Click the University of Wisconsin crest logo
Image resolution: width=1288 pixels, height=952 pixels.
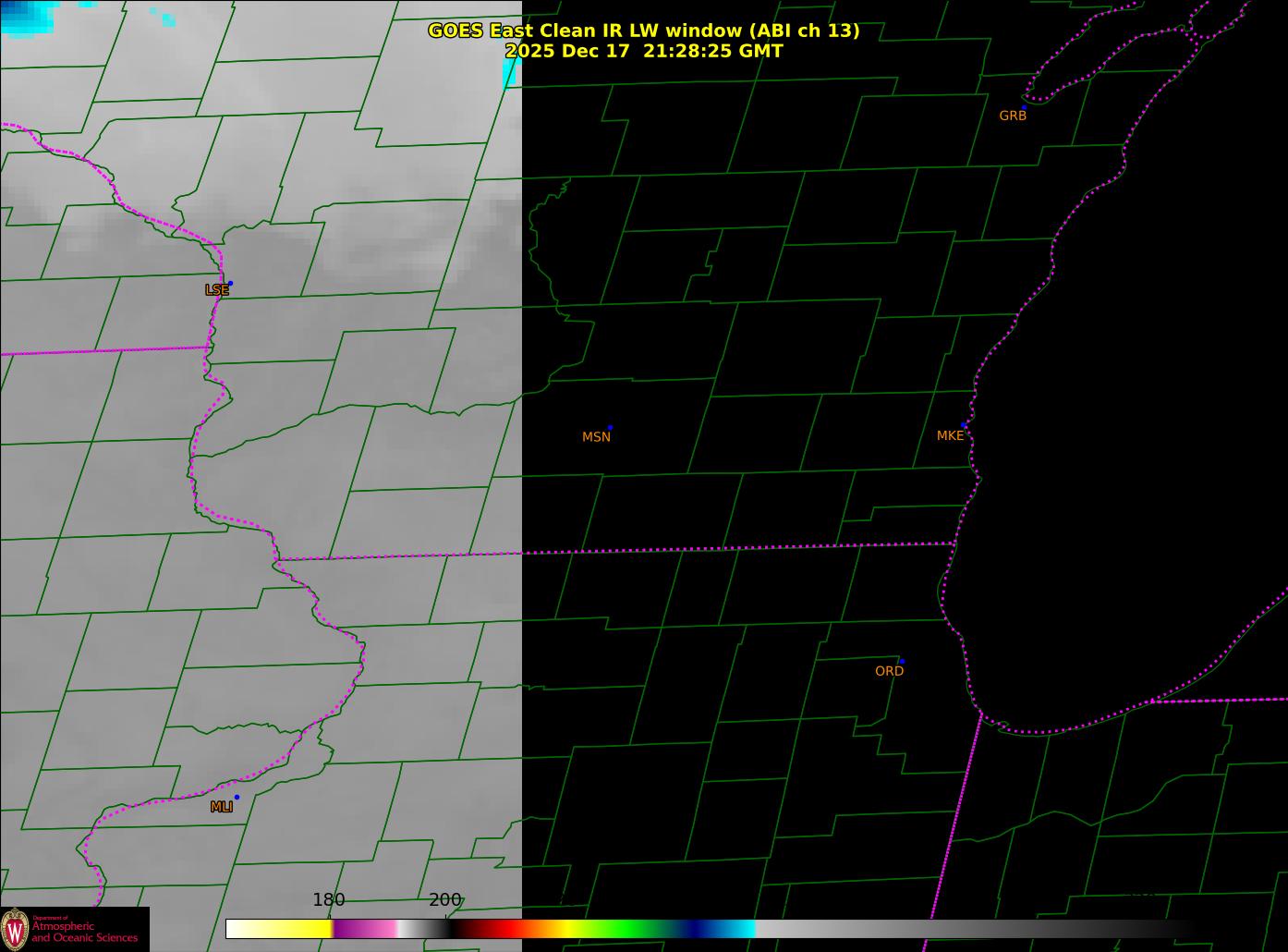tap(16, 929)
